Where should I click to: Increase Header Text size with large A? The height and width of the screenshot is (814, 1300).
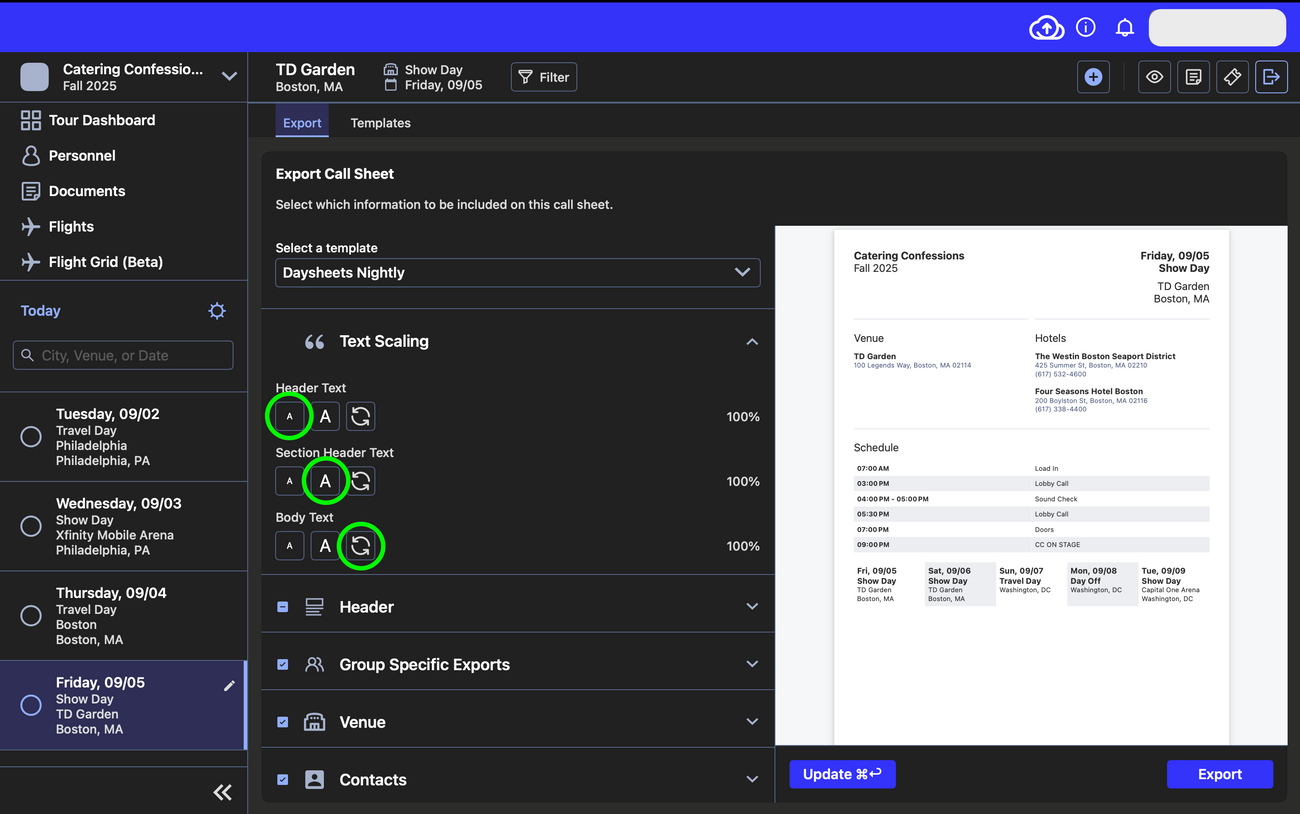(x=325, y=416)
